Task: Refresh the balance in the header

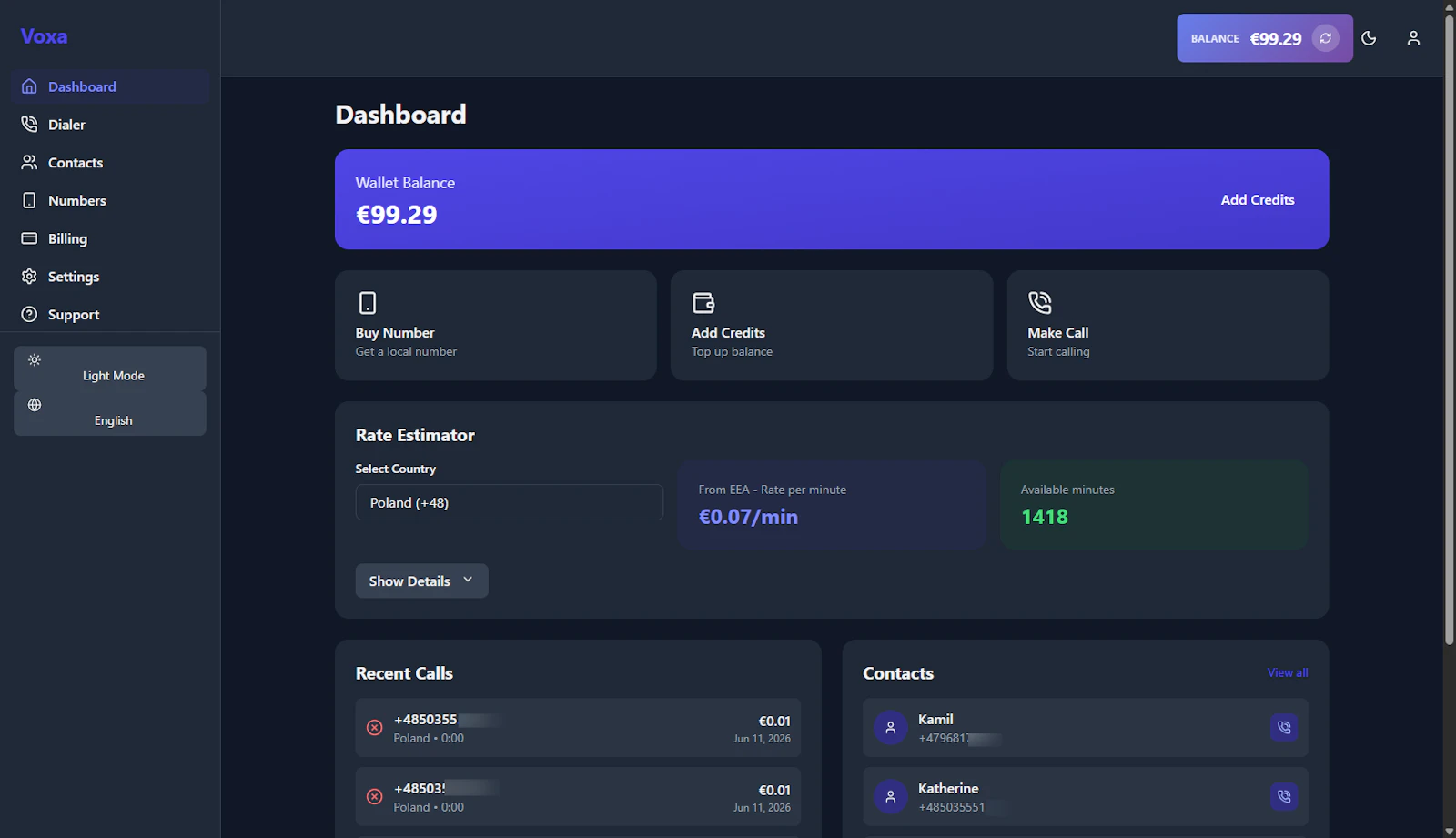Action: click(1326, 38)
